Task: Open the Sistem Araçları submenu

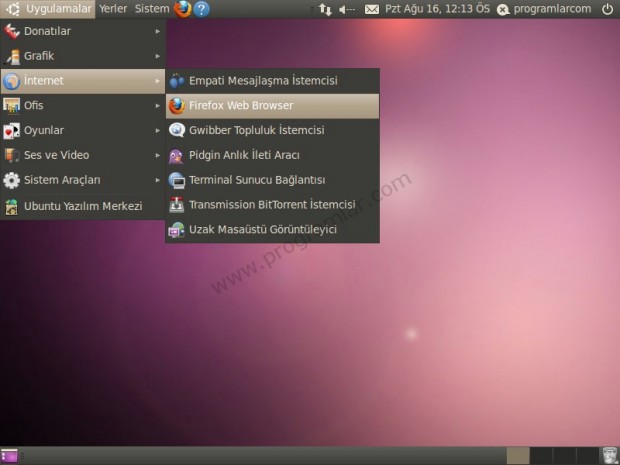Action: (83, 180)
